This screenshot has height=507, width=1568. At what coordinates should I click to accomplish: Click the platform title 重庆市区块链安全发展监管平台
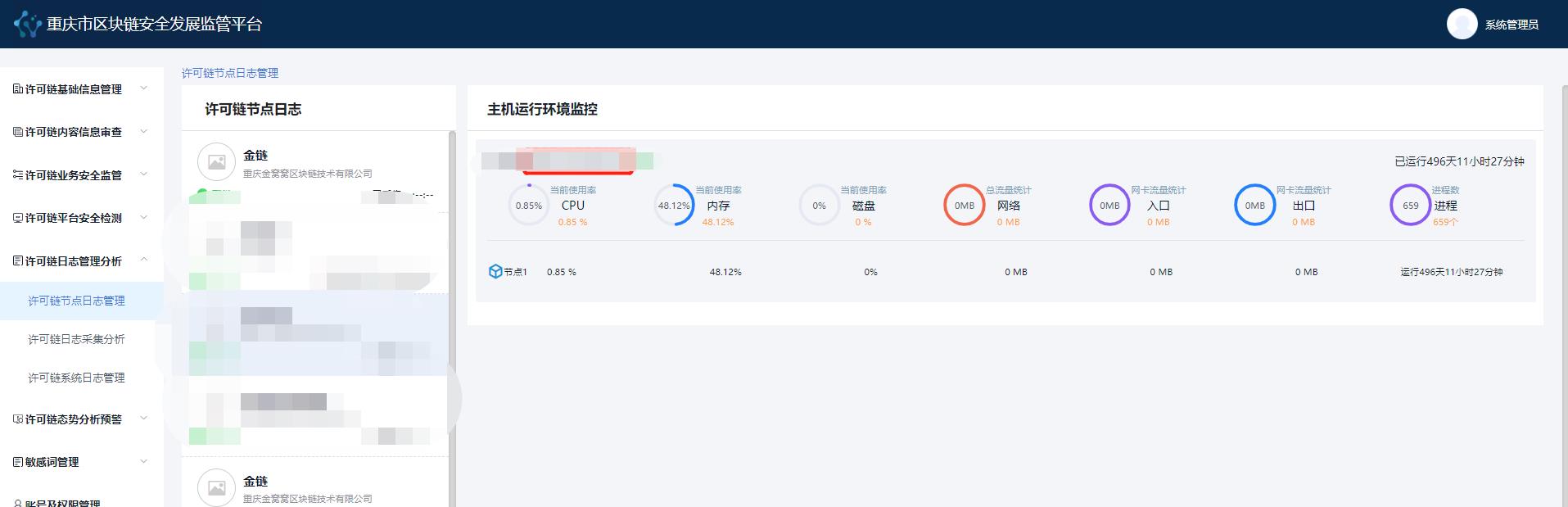click(x=154, y=25)
